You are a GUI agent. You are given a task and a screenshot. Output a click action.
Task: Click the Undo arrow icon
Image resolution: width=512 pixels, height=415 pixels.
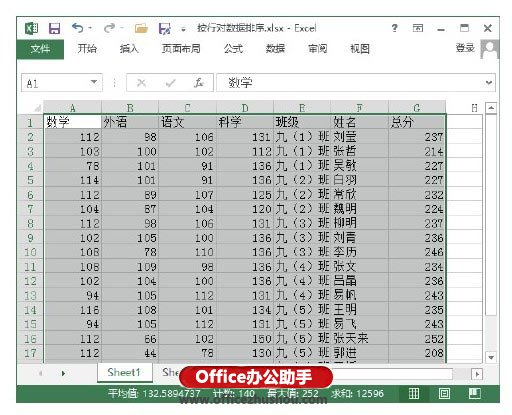pos(78,28)
